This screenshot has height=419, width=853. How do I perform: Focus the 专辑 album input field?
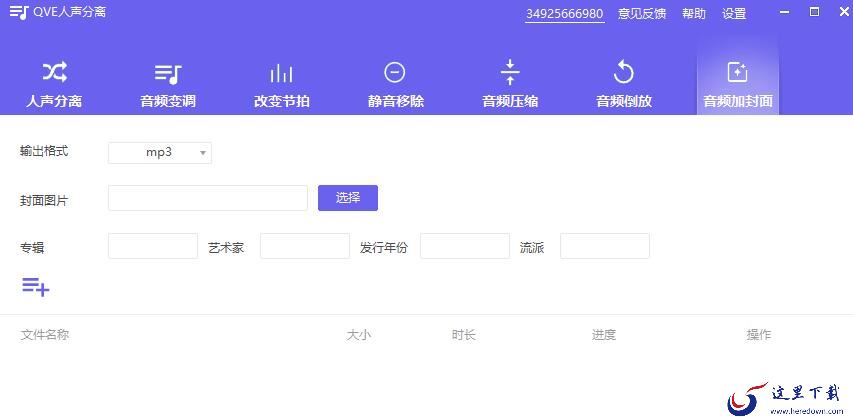point(153,246)
